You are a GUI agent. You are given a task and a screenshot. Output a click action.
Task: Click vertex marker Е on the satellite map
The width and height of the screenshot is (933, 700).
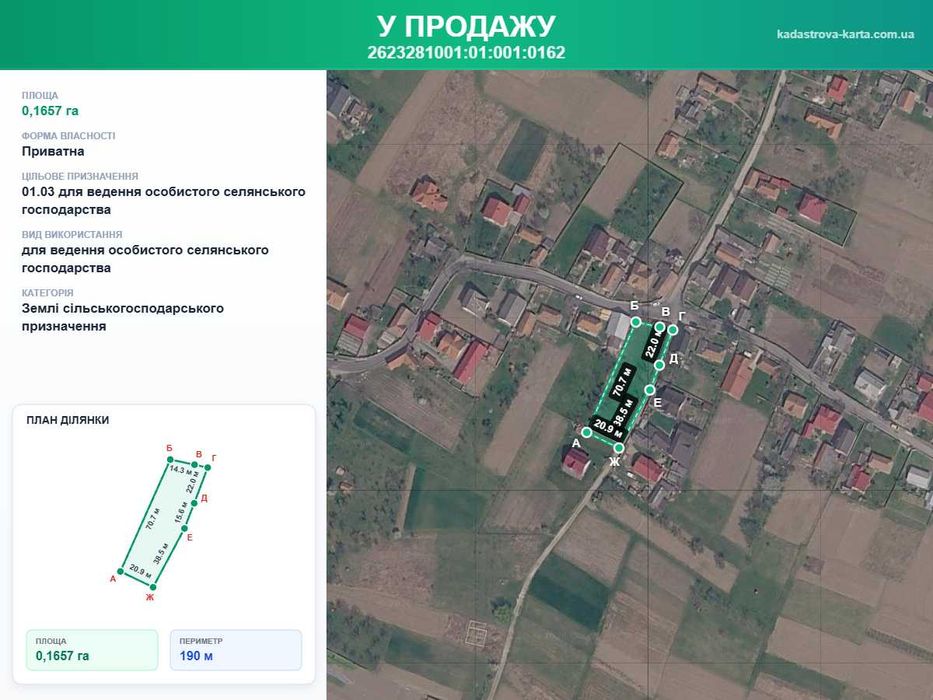(x=650, y=390)
